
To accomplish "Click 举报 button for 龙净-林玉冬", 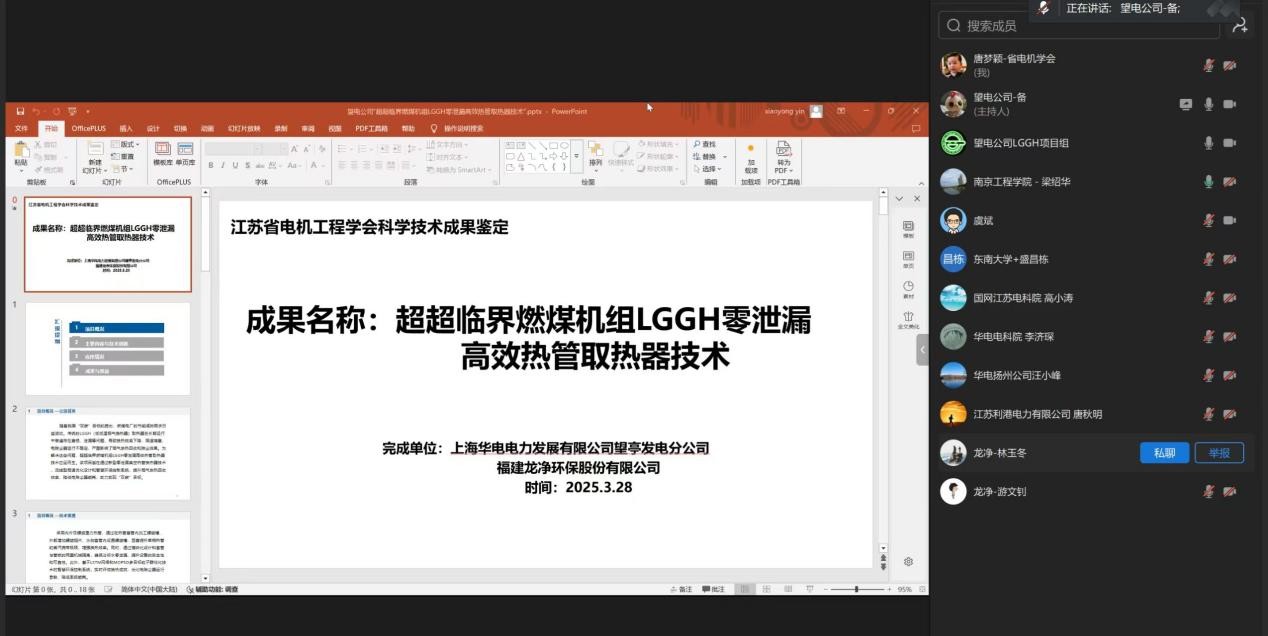I will [x=1219, y=453].
